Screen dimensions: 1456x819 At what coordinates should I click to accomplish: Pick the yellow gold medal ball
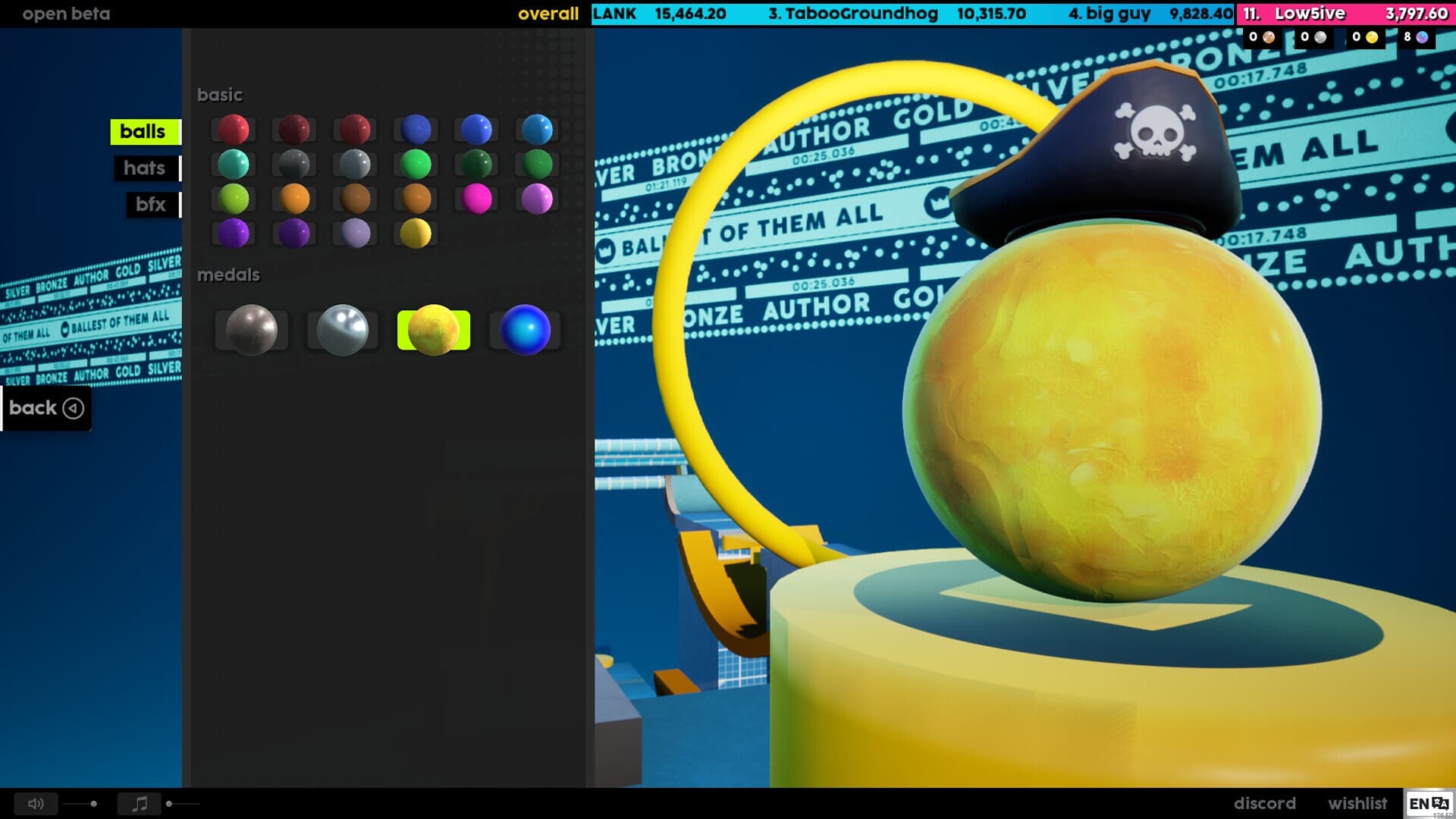point(433,330)
